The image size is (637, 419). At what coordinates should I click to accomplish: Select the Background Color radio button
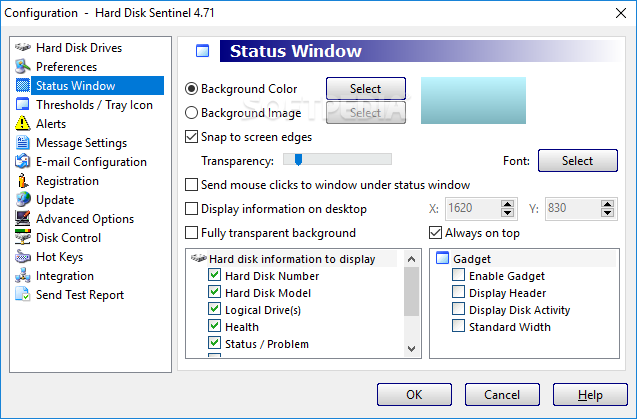pos(191,89)
